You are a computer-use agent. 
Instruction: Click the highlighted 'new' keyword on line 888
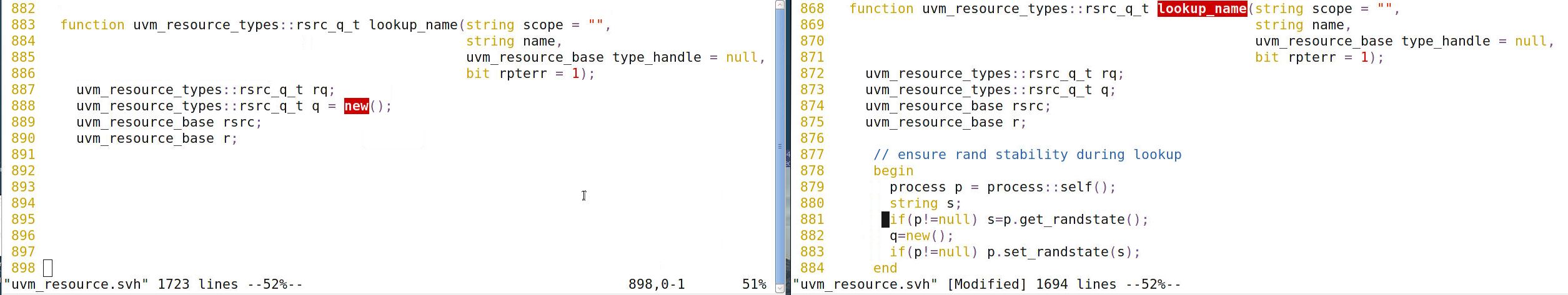pos(356,106)
